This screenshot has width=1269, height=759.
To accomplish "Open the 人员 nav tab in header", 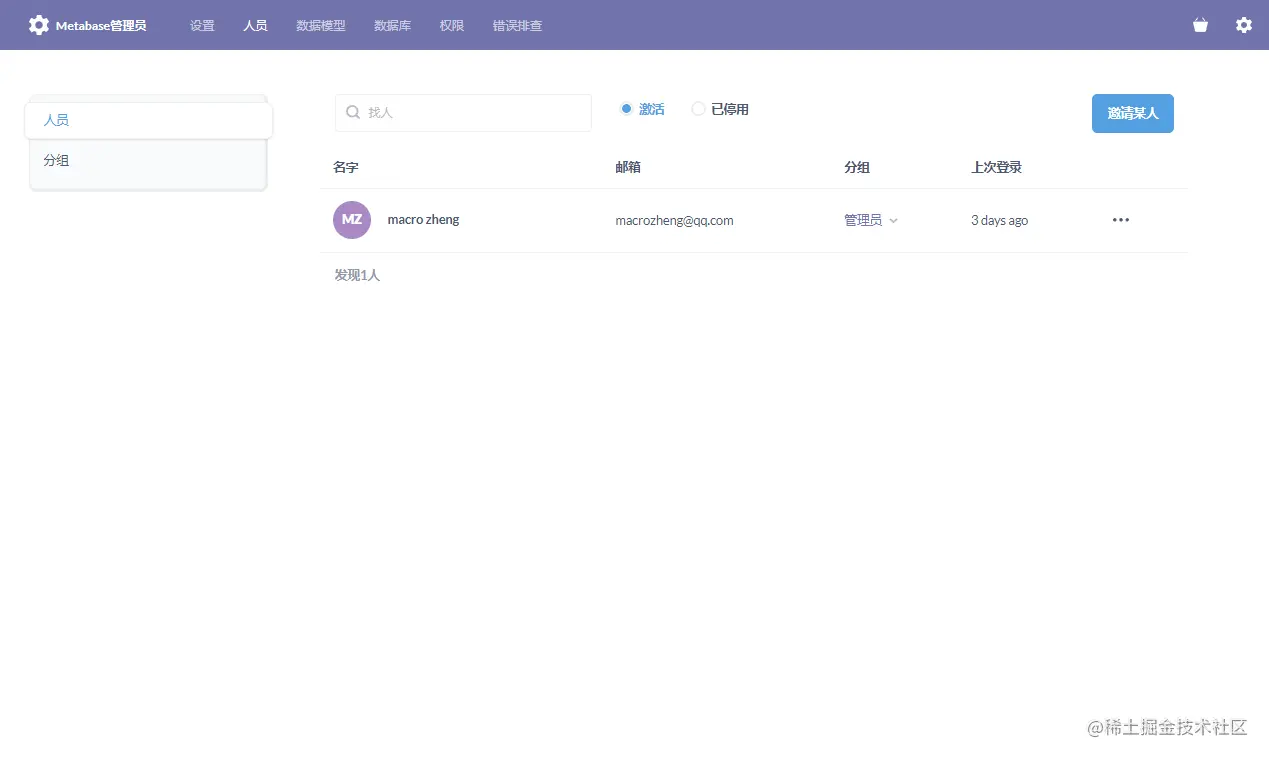I will [255, 26].
